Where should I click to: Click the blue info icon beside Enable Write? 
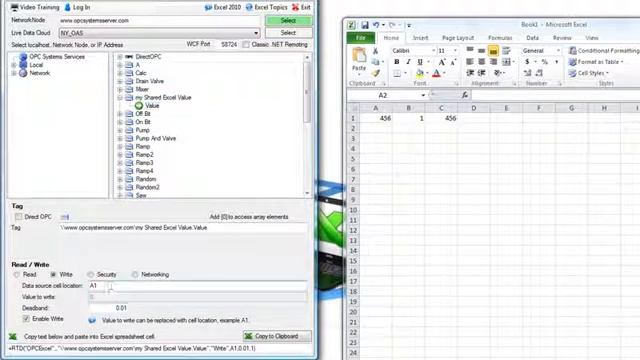point(92,320)
